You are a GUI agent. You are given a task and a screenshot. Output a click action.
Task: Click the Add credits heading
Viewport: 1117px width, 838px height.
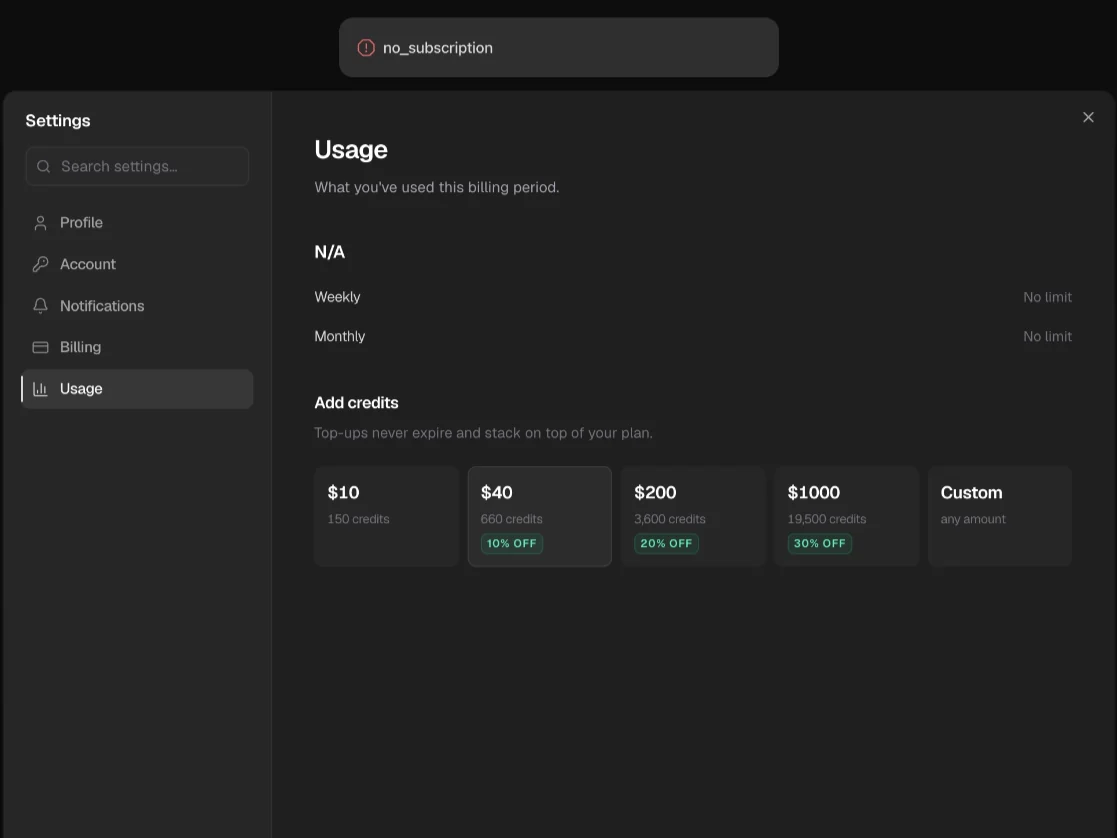(356, 403)
